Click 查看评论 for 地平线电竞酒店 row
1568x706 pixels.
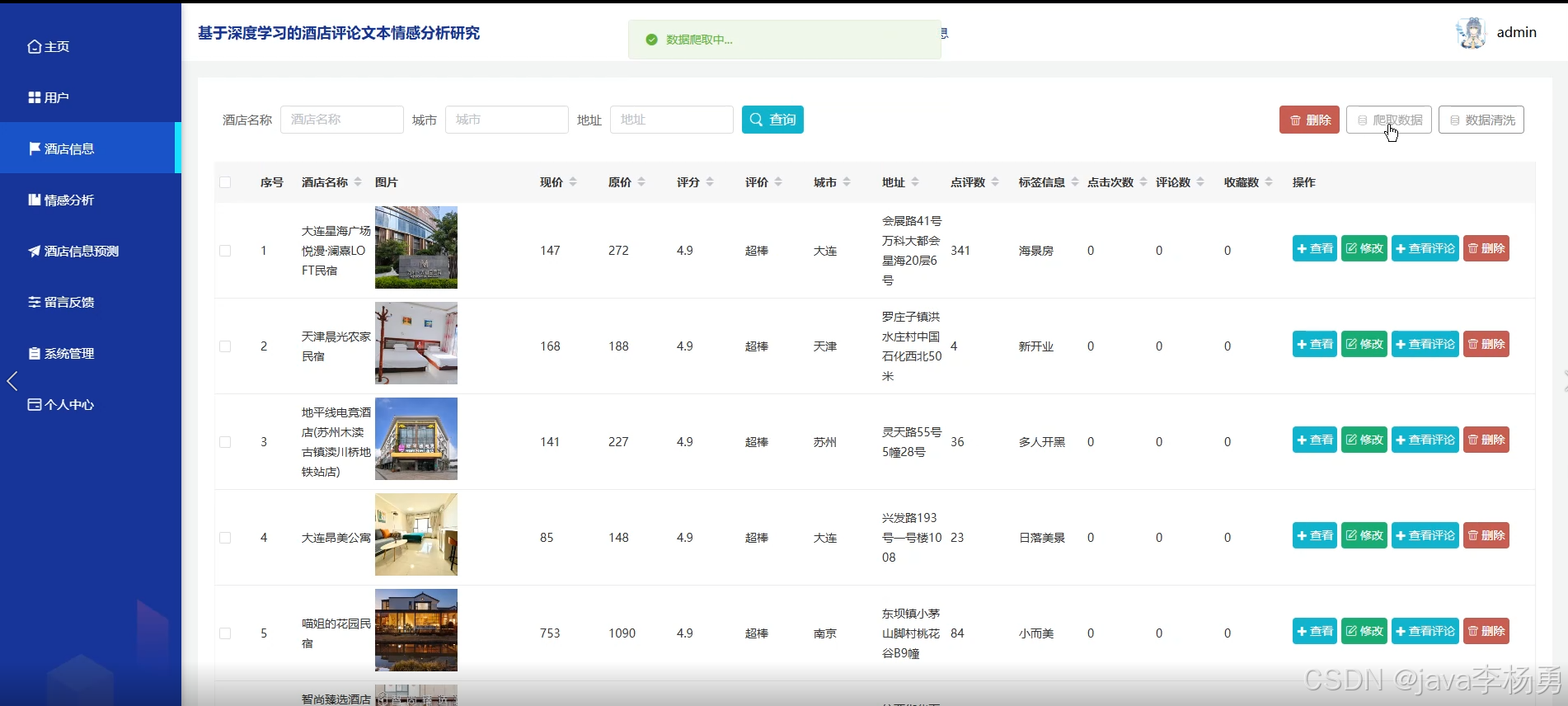pos(1425,440)
